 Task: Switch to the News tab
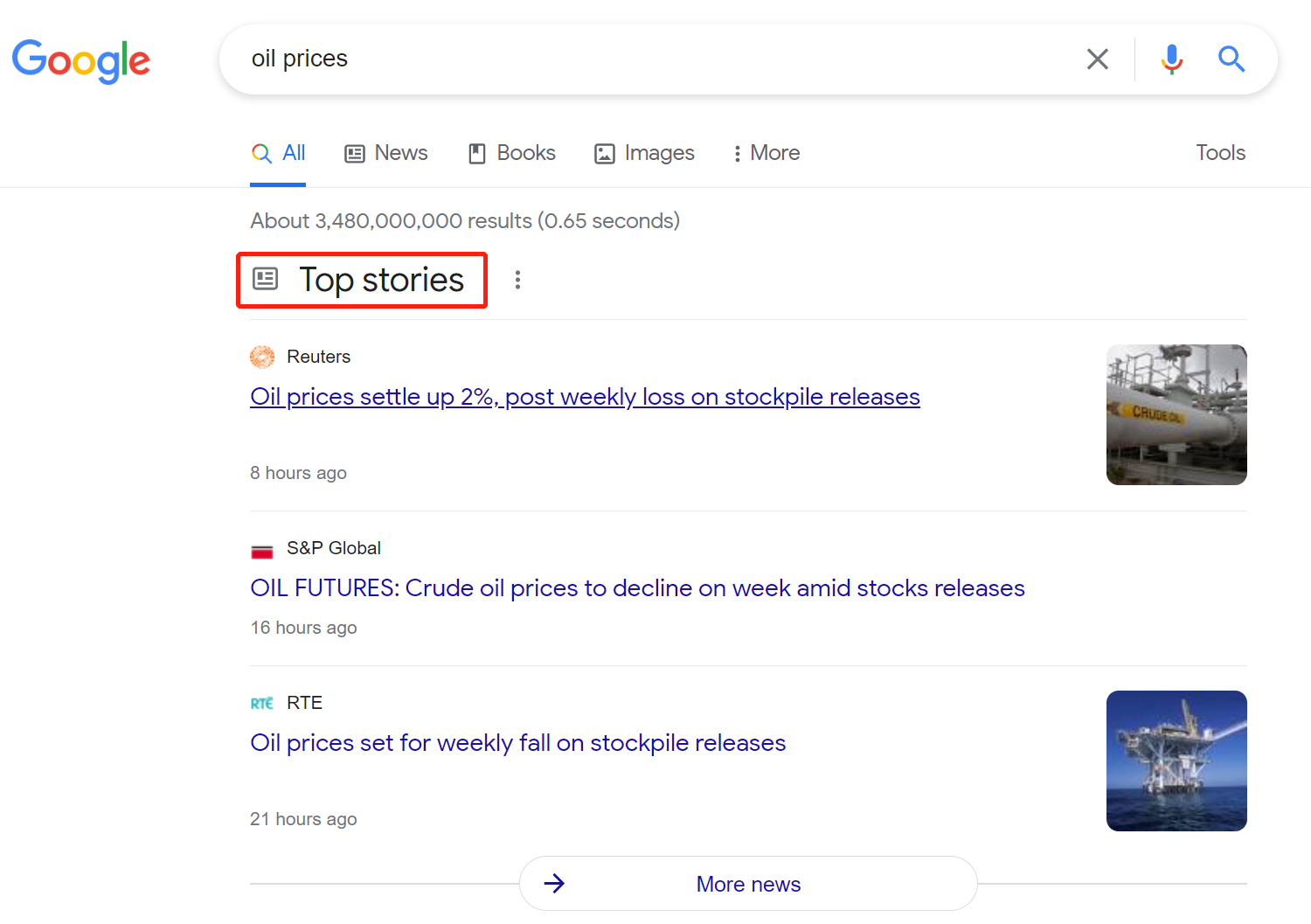[x=386, y=153]
